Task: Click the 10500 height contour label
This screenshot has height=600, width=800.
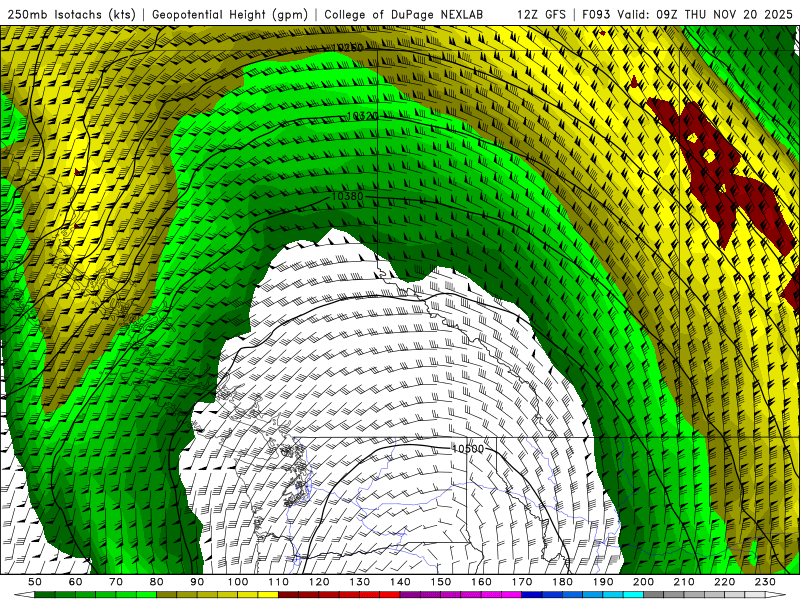Action: (x=468, y=448)
